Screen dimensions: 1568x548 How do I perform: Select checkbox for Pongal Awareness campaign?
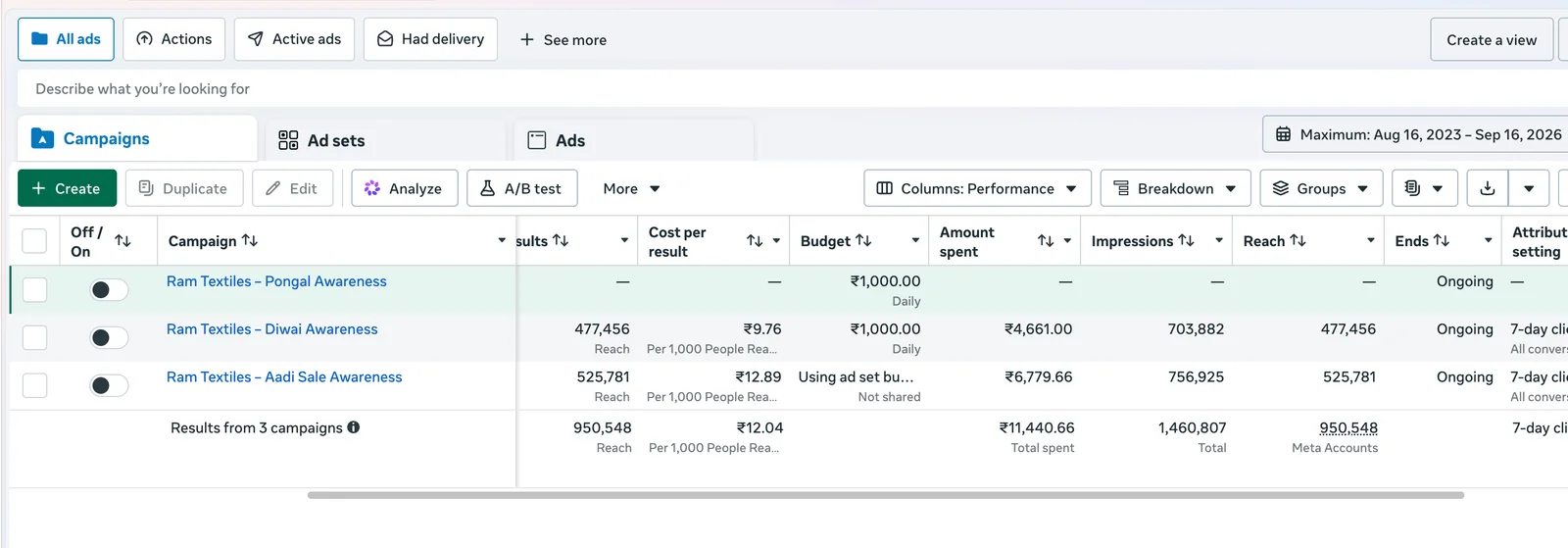tap(34, 289)
